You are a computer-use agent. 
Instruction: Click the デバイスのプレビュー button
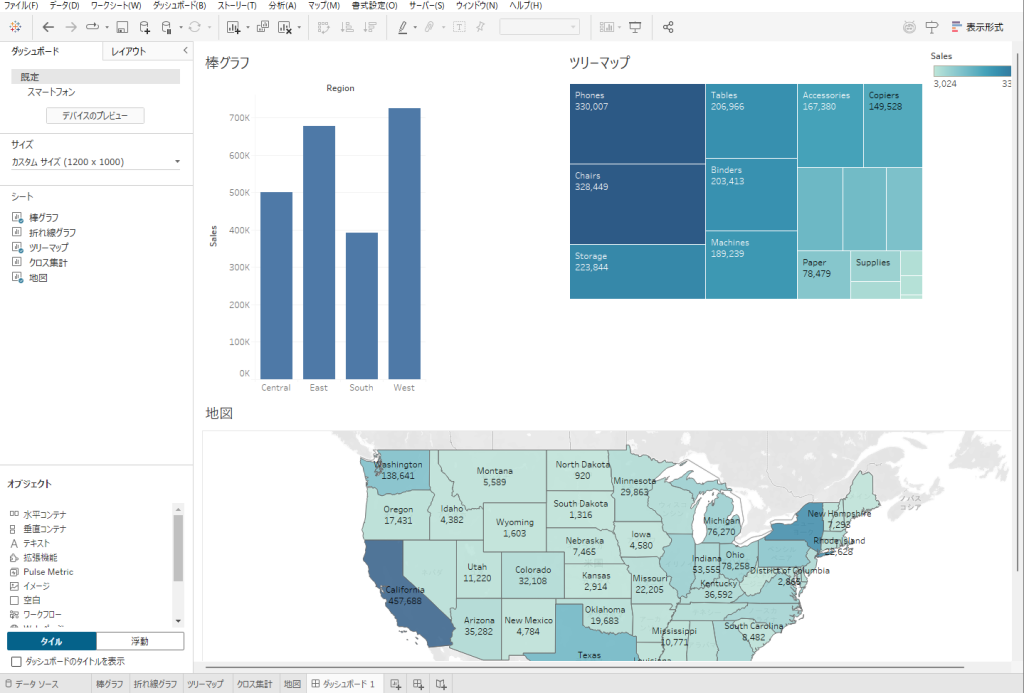(x=95, y=116)
